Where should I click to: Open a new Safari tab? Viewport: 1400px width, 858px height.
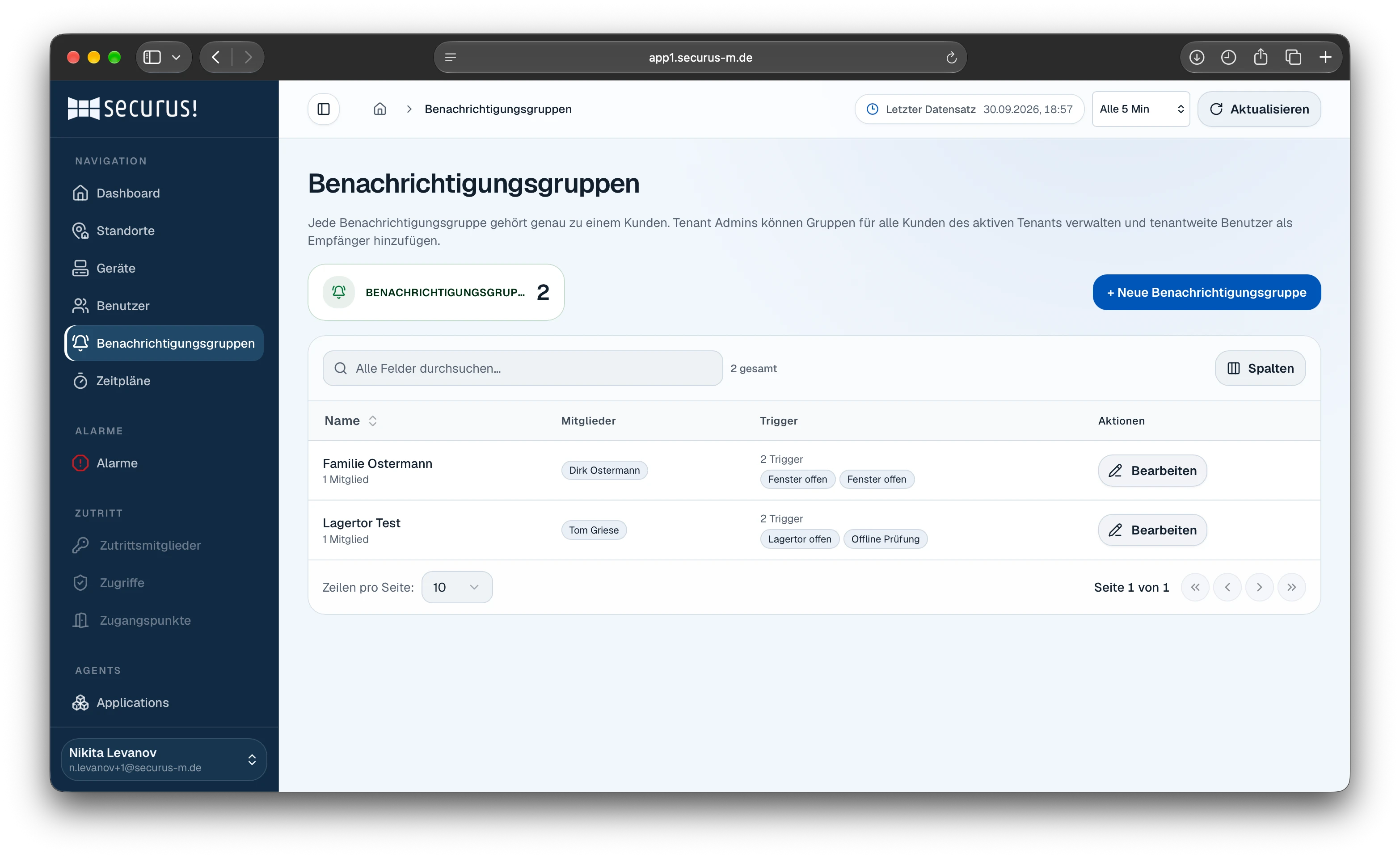tap(1325, 57)
